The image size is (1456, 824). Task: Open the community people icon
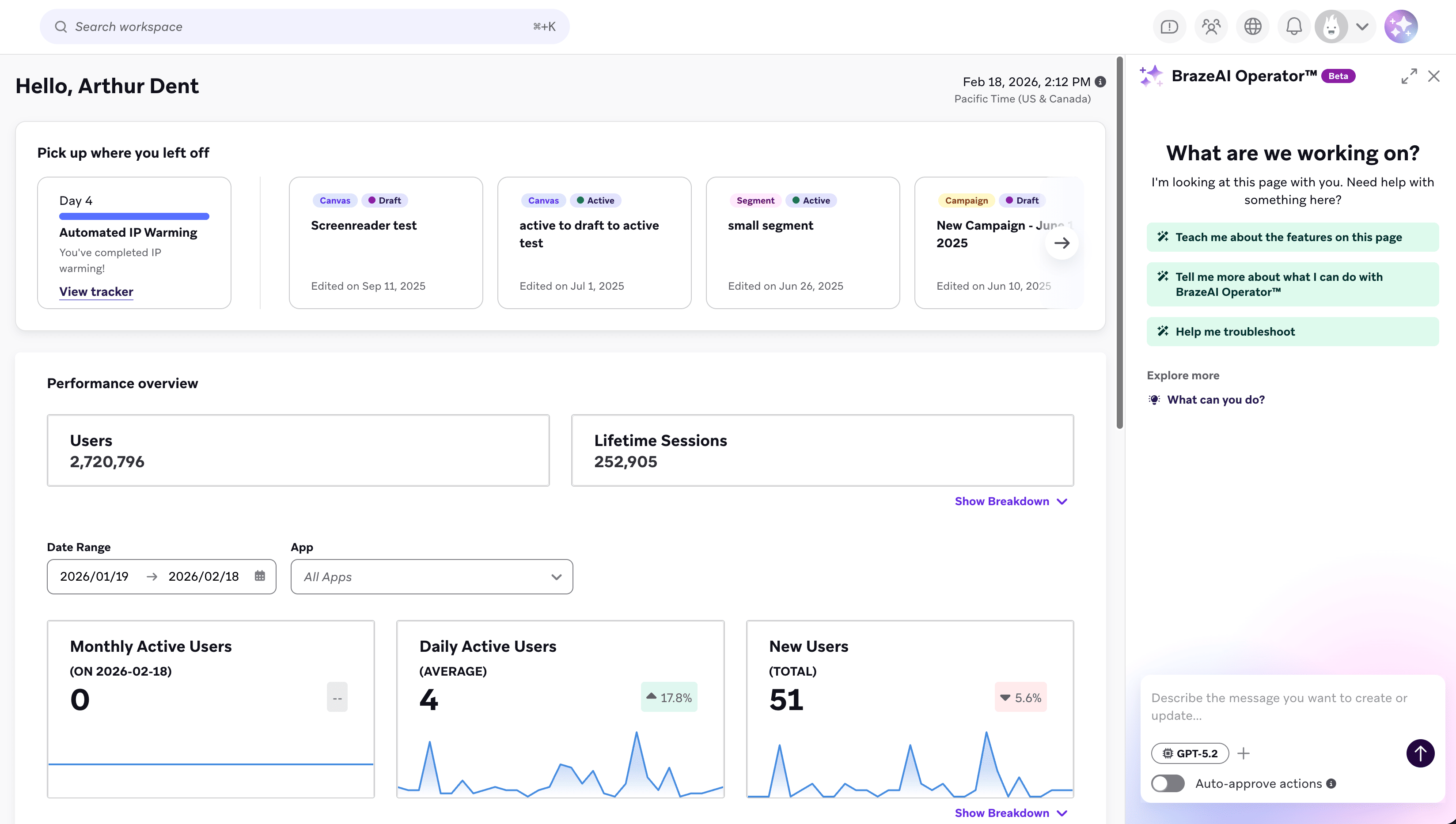1211,26
